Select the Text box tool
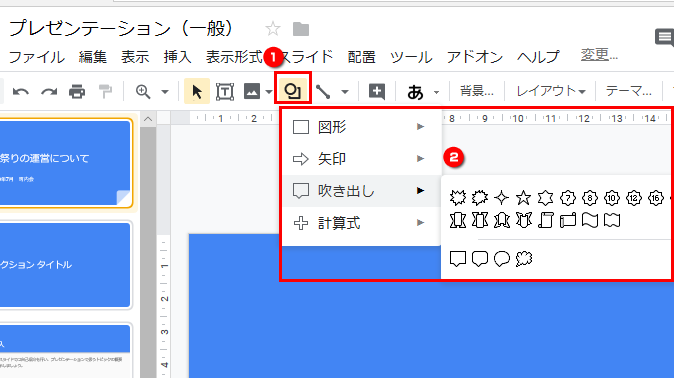674x378 pixels. [225, 92]
